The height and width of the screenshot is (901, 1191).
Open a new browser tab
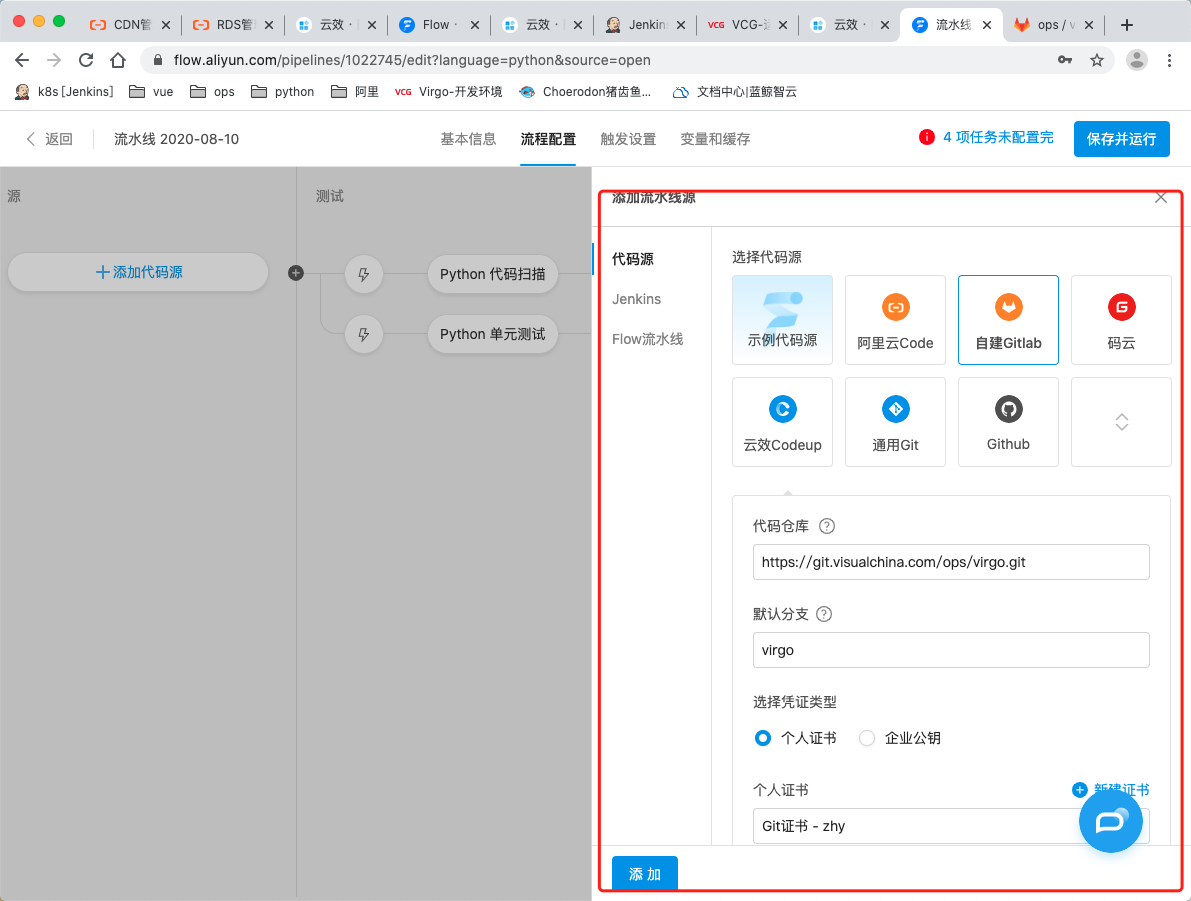tap(1127, 25)
